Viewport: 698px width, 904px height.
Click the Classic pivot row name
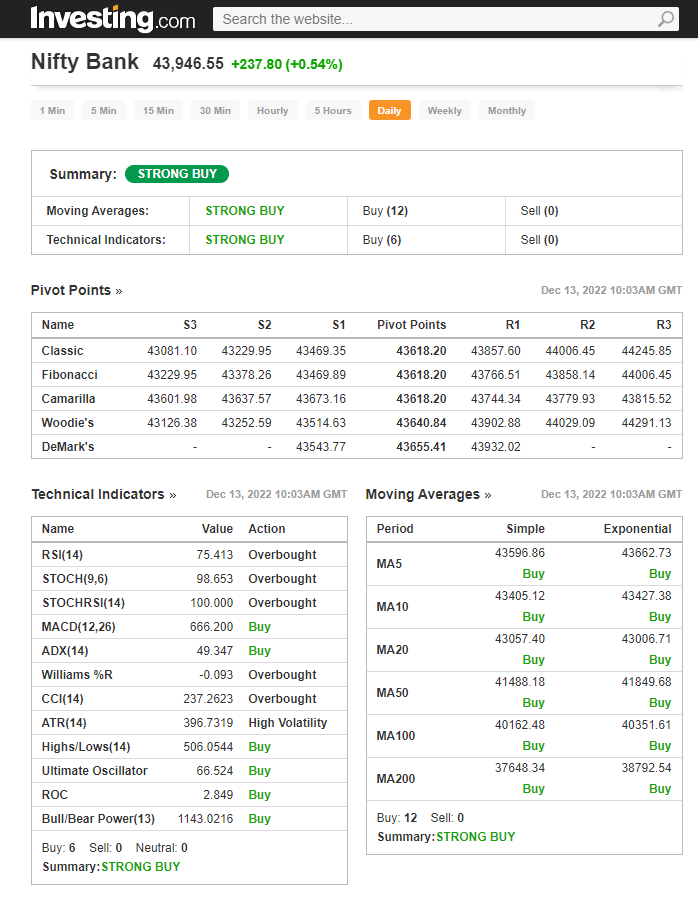[62, 351]
